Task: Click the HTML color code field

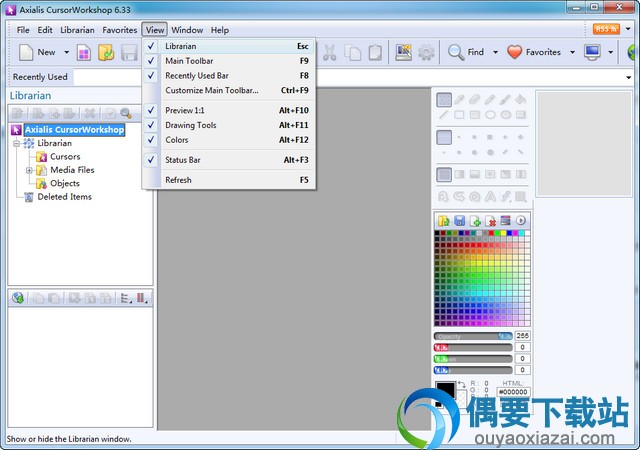Action: tap(513, 392)
